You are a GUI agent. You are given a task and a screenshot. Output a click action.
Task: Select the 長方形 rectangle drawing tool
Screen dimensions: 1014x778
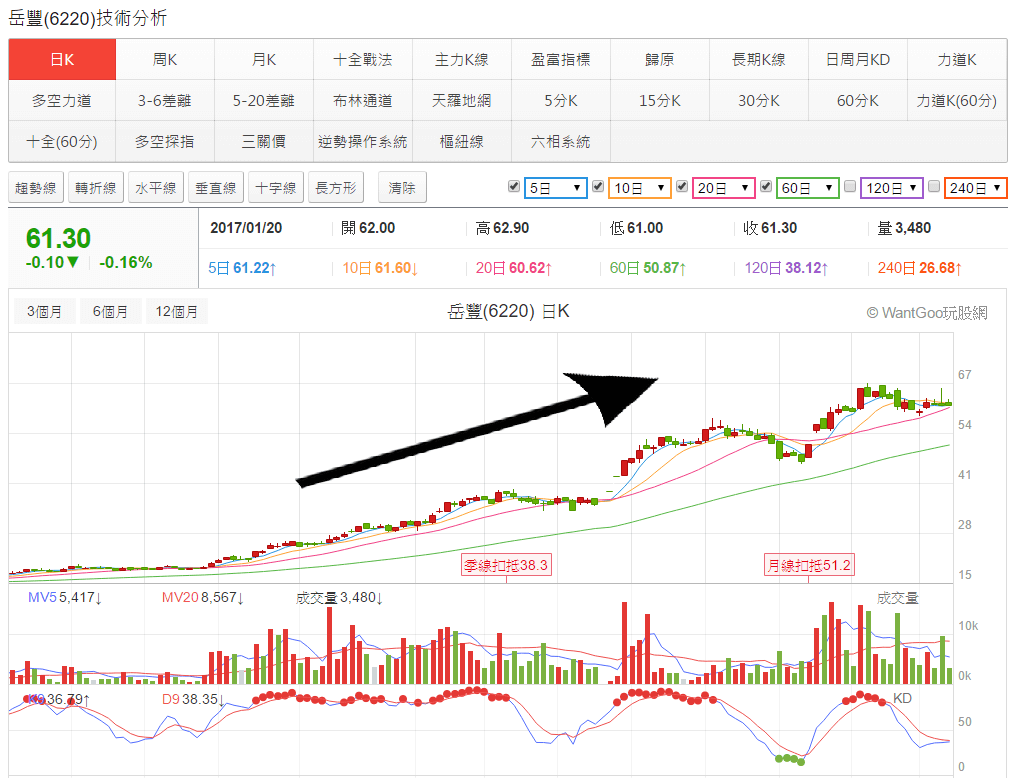click(334, 187)
